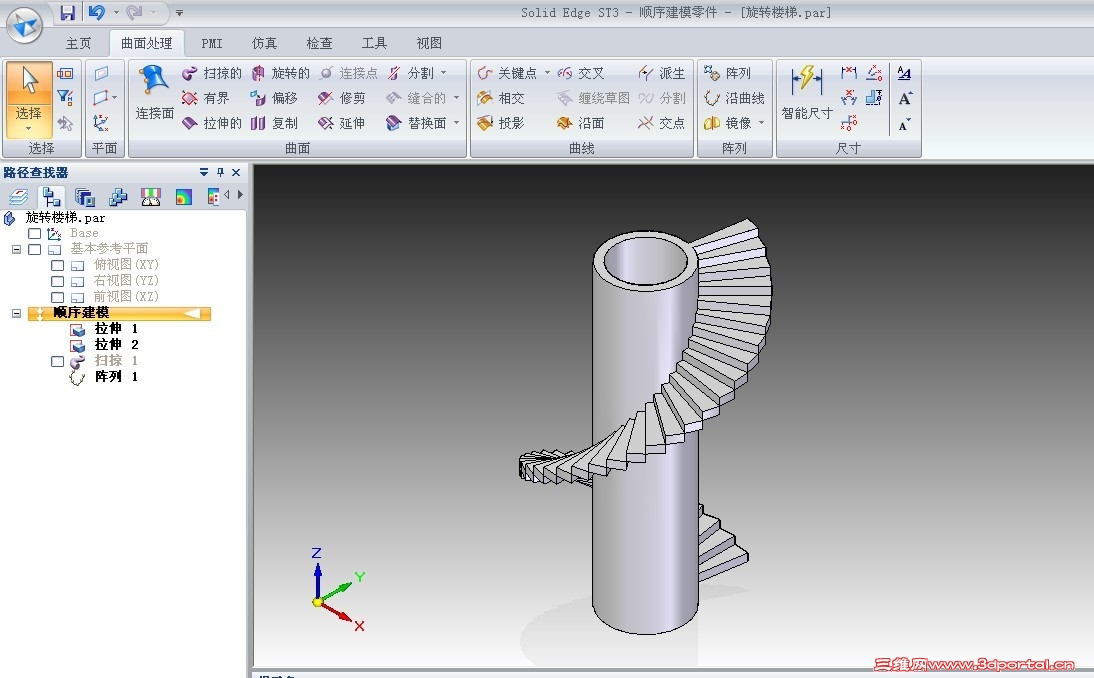
Task: Check the 俯视图 (XY) plane box
Action: click(x=57, y=265)
